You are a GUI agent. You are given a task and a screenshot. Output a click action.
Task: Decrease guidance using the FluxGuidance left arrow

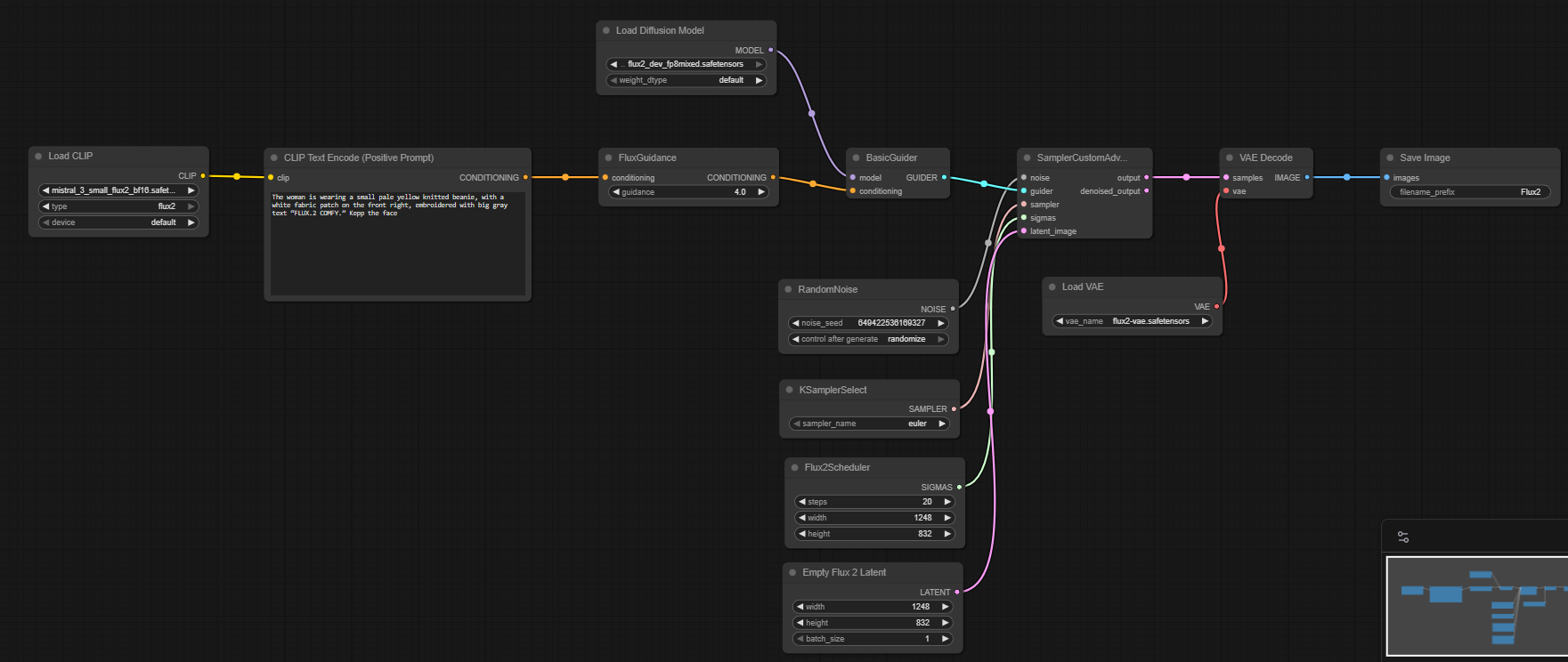pyautogui.click(x=615, y=192)
